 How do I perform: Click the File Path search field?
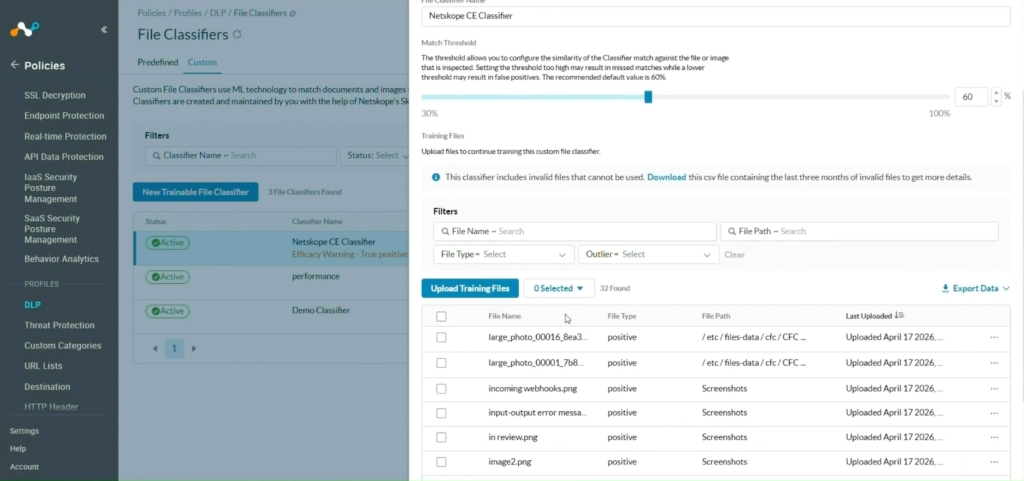pyautogui.click(x=859, y=231)
